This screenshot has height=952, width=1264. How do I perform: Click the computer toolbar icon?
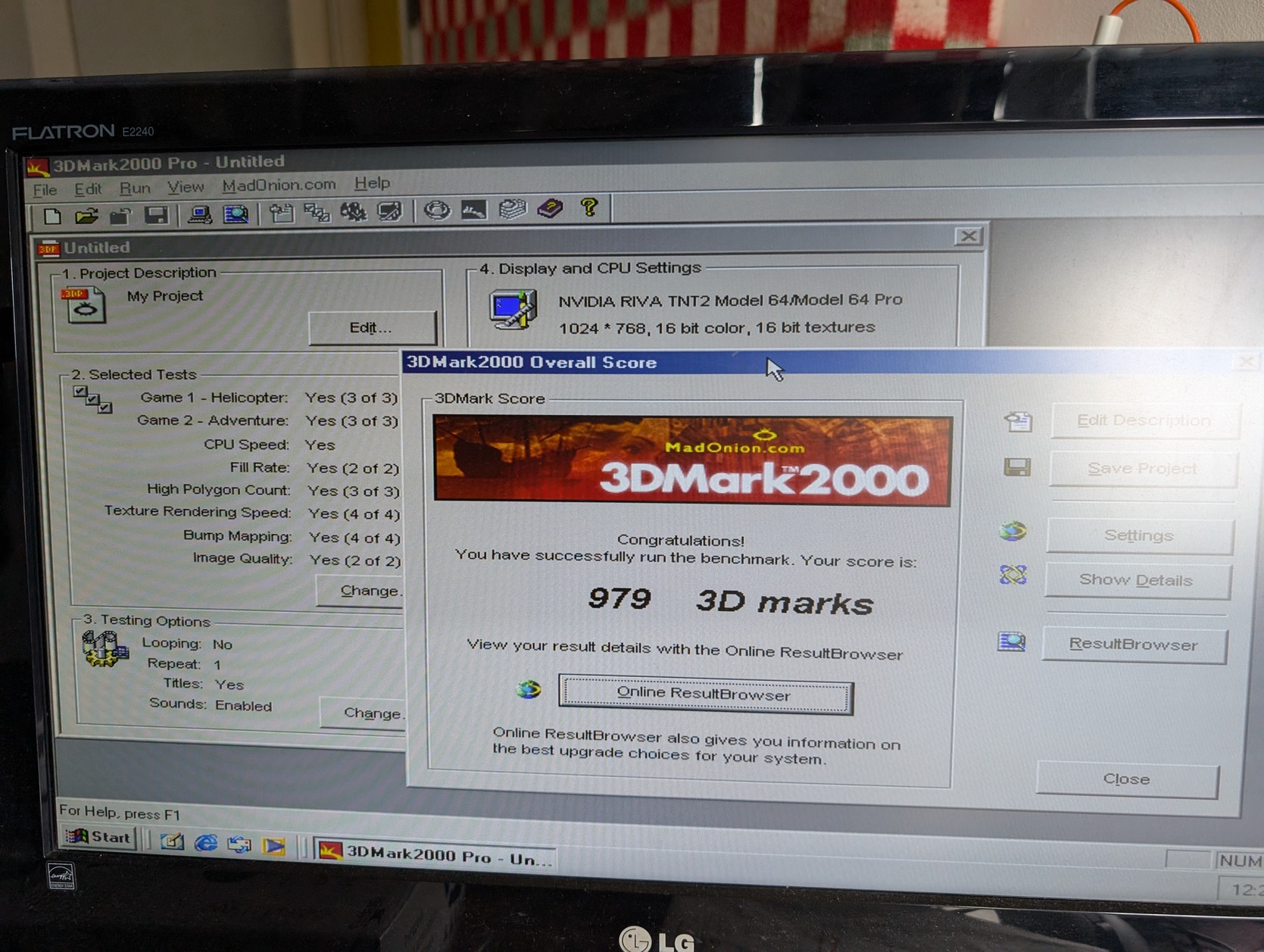(x=199, y=214)
